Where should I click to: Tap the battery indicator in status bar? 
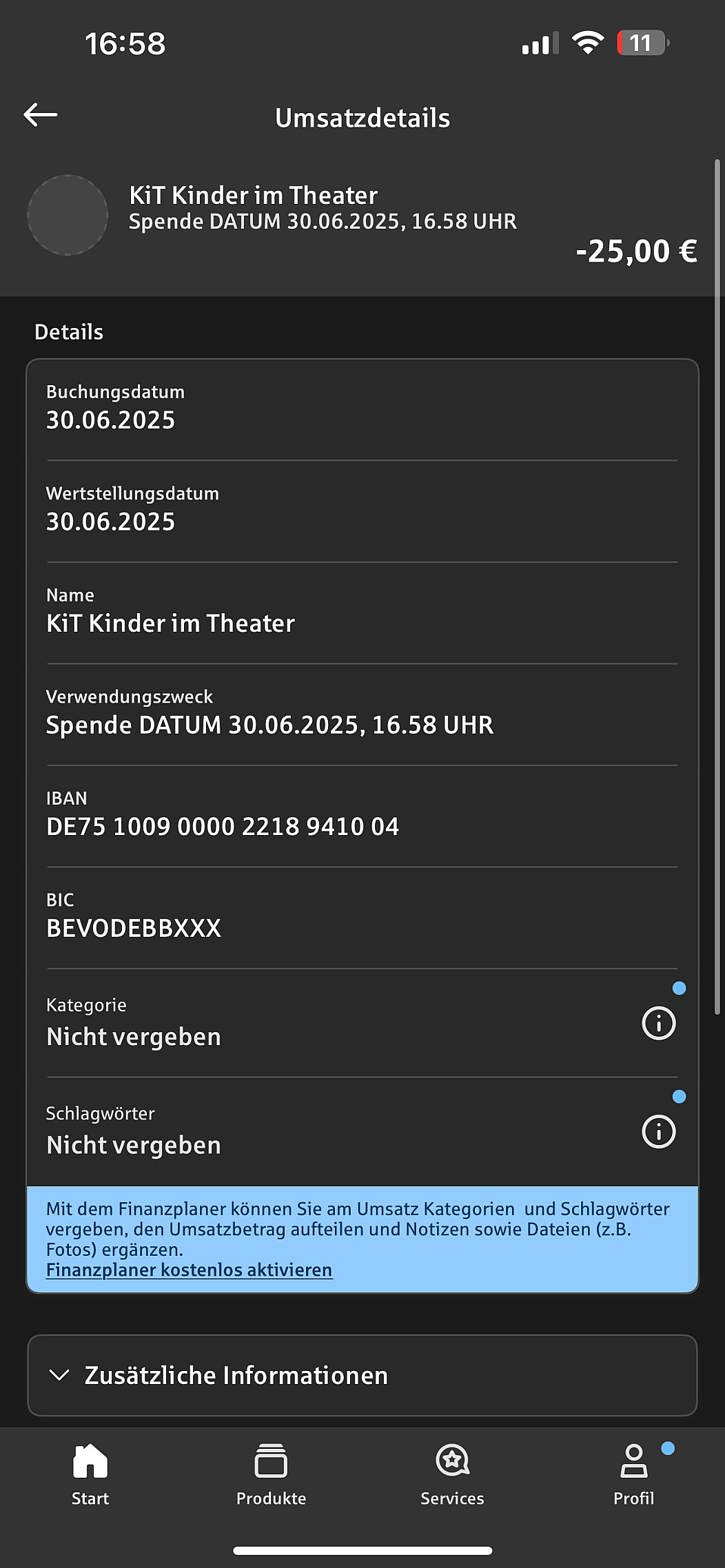pos(642,43)
